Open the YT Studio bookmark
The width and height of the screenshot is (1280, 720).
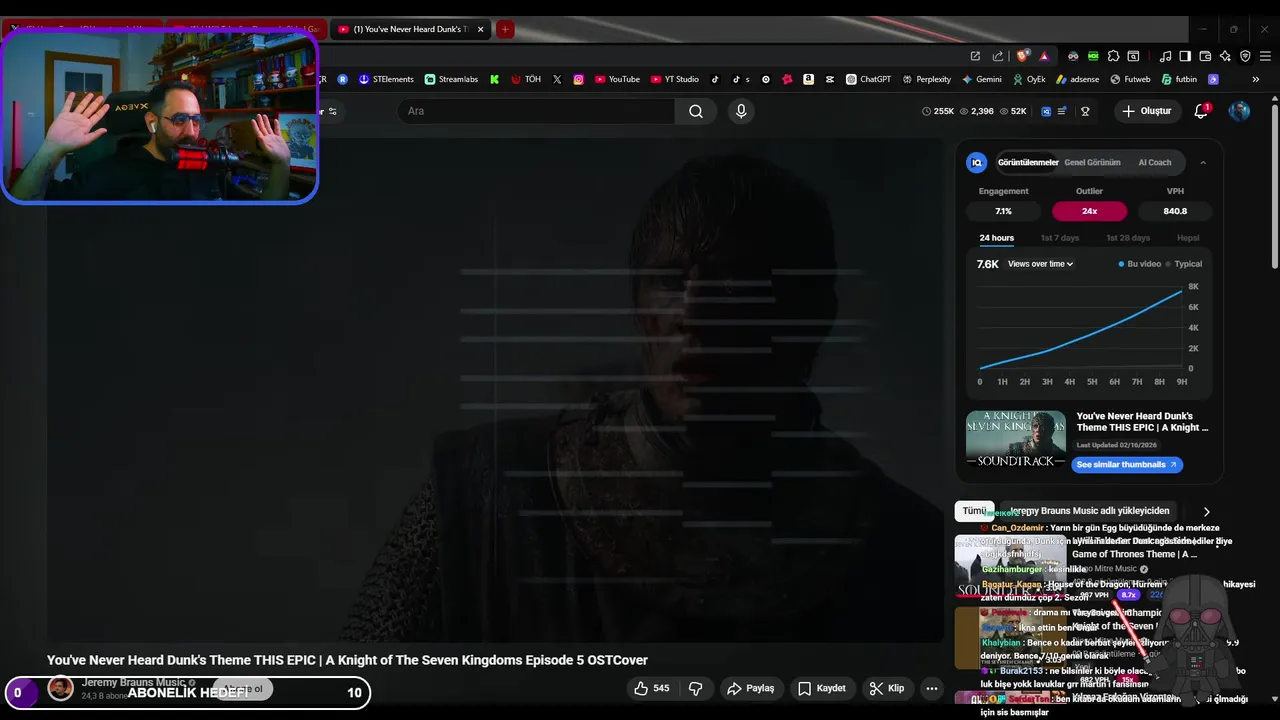pos(675,79)
